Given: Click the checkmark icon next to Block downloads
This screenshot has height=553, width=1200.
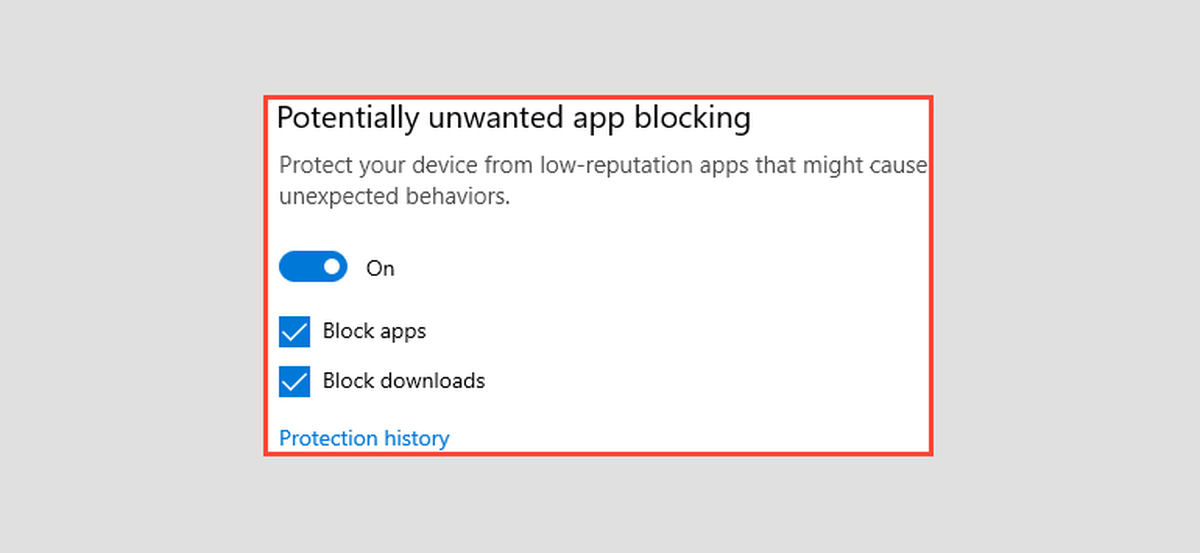Looking at the screenshot, I should (x=294, y=381).
